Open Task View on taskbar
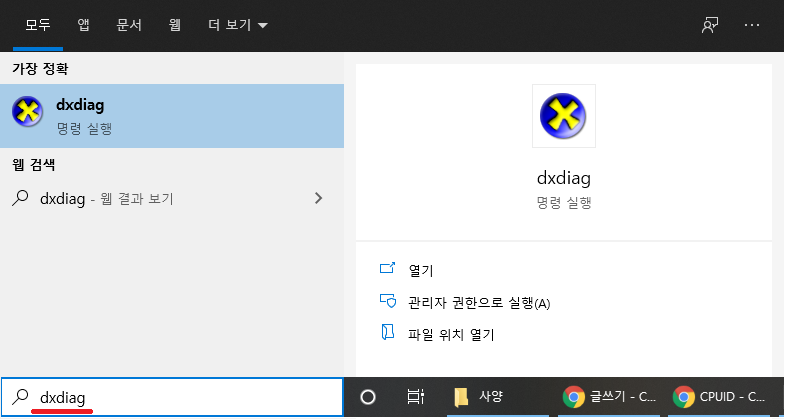This screenshot has width=787, height=419. point(416,397)
